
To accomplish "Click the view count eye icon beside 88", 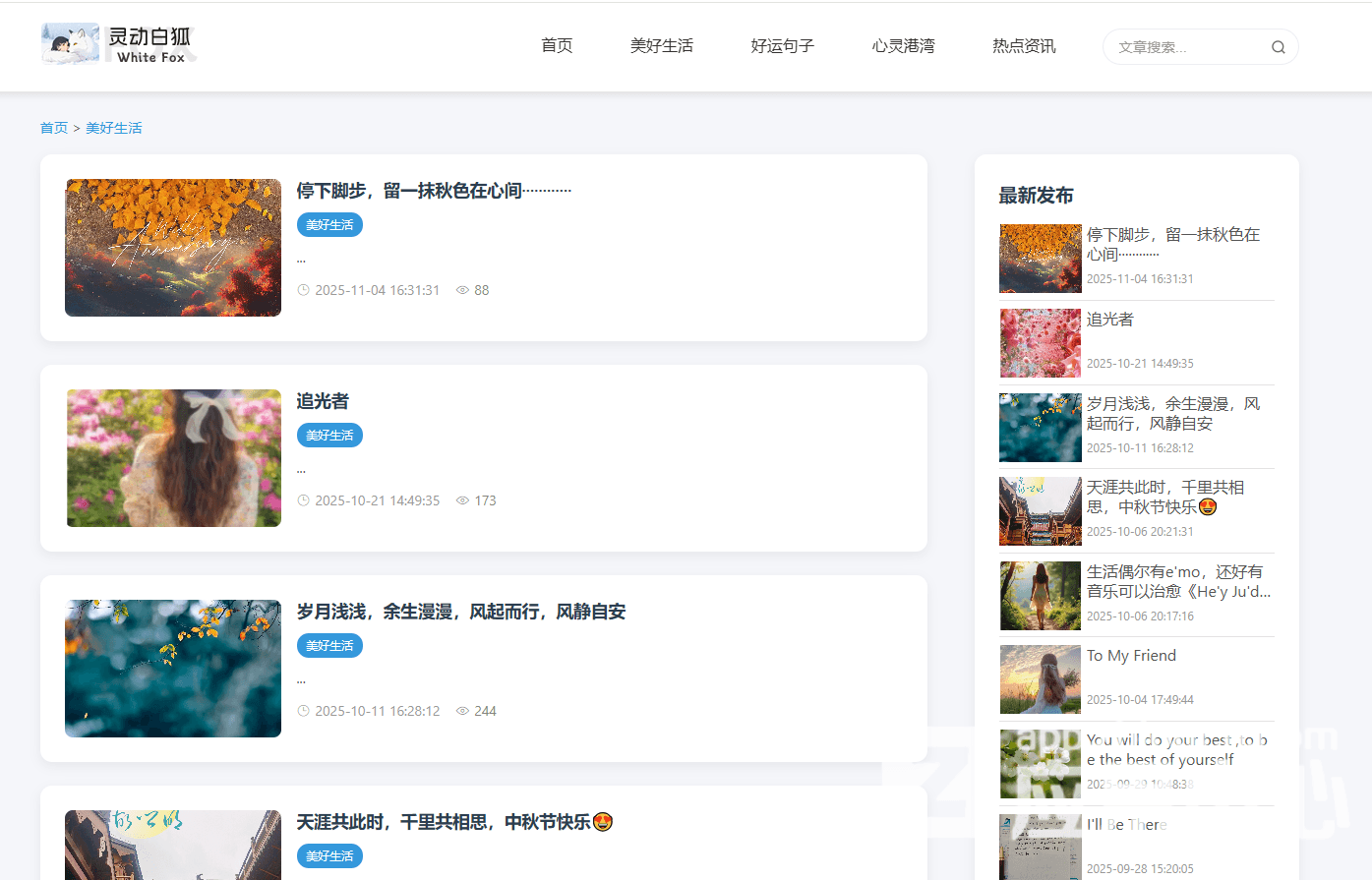I will click(x=462, y=290).
